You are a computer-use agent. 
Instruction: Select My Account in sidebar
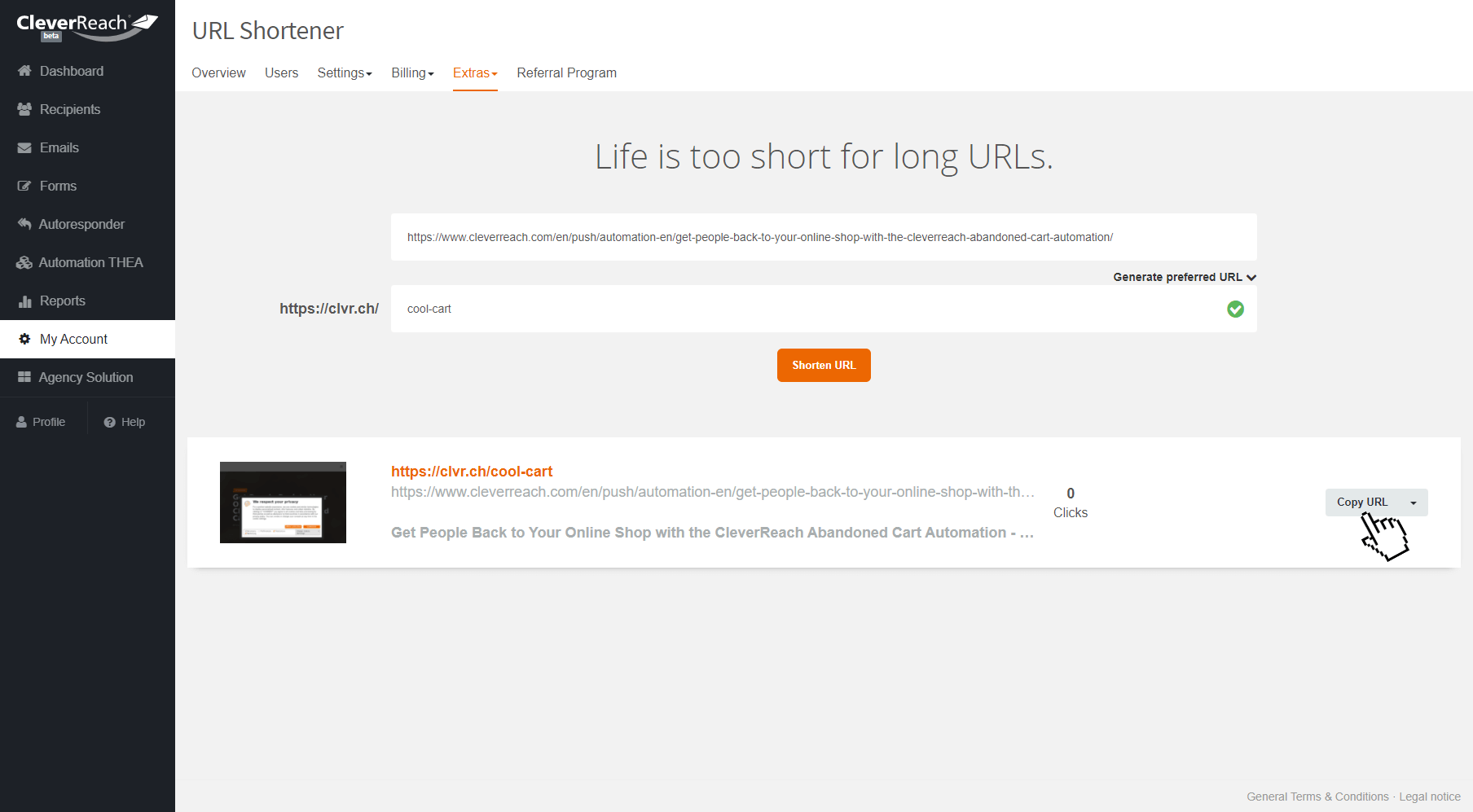87,339
